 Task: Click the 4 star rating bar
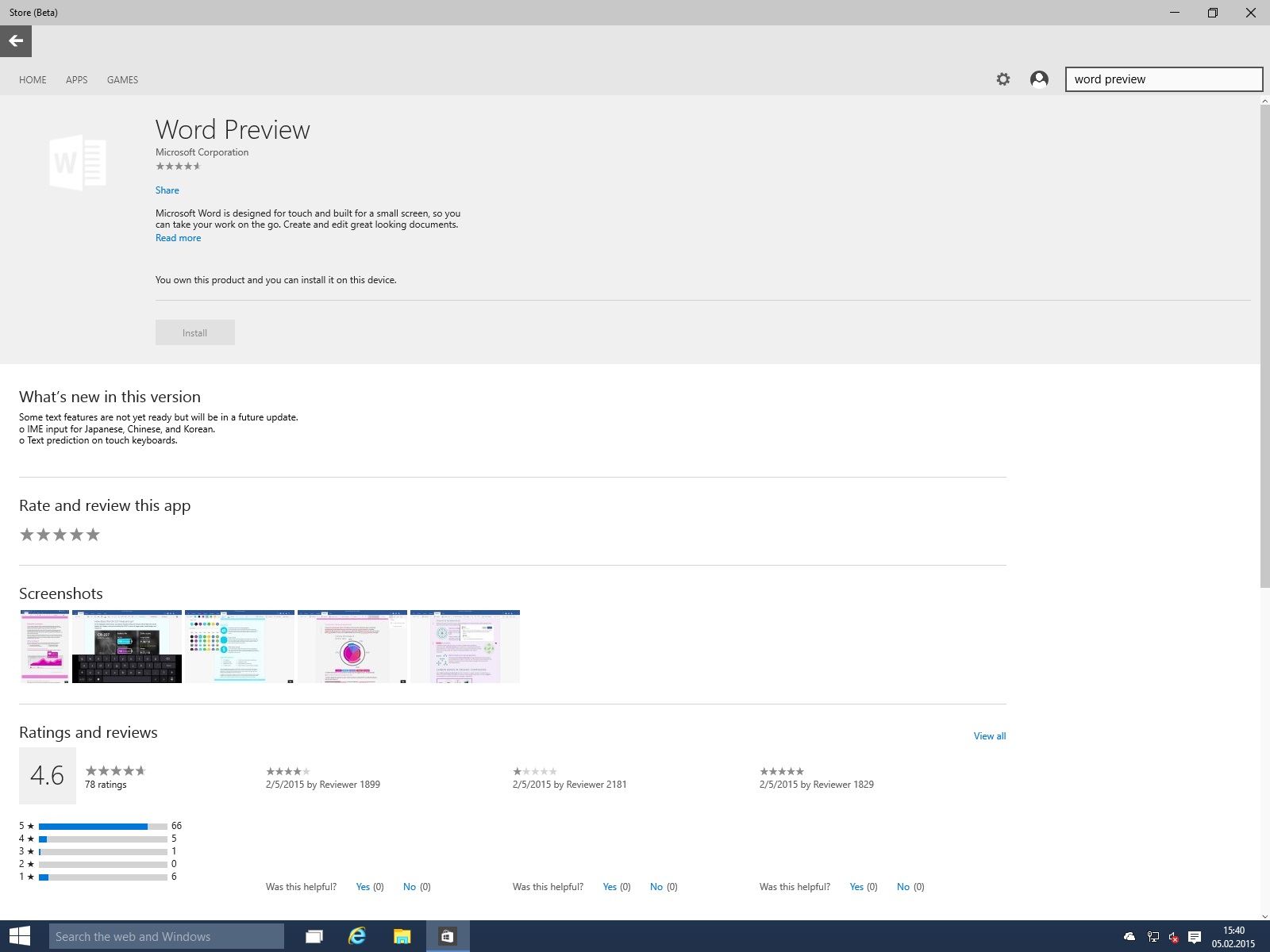[103, 839]
